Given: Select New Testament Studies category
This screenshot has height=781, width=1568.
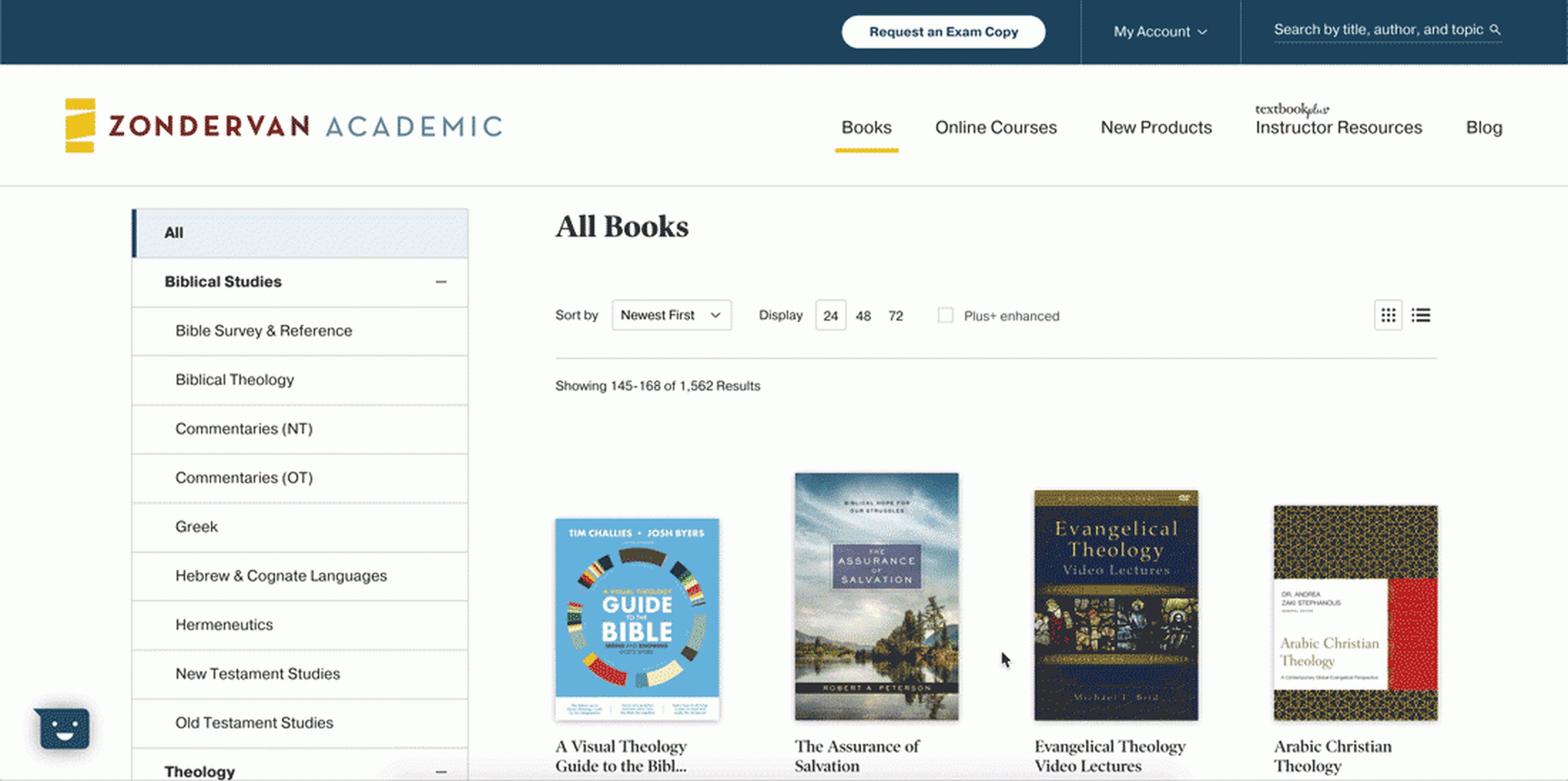Looking at the screenshot, I should click(300, 674).
